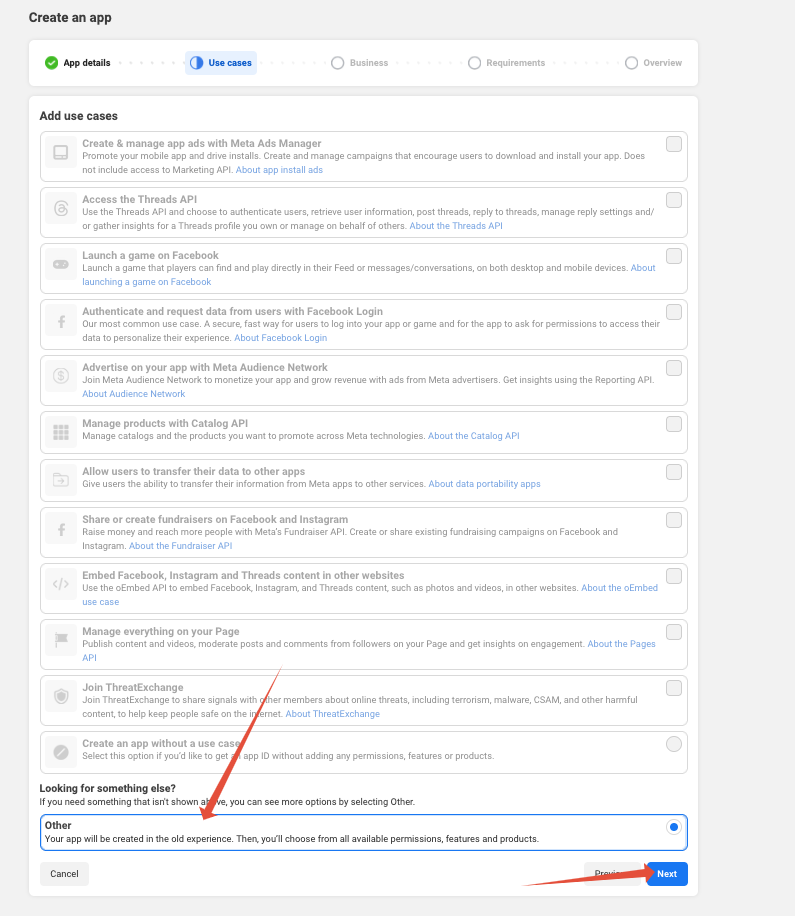Screen dimensions: 795x916
Task: Click the Business step circle icon
Action: click(x=338, y=63)
